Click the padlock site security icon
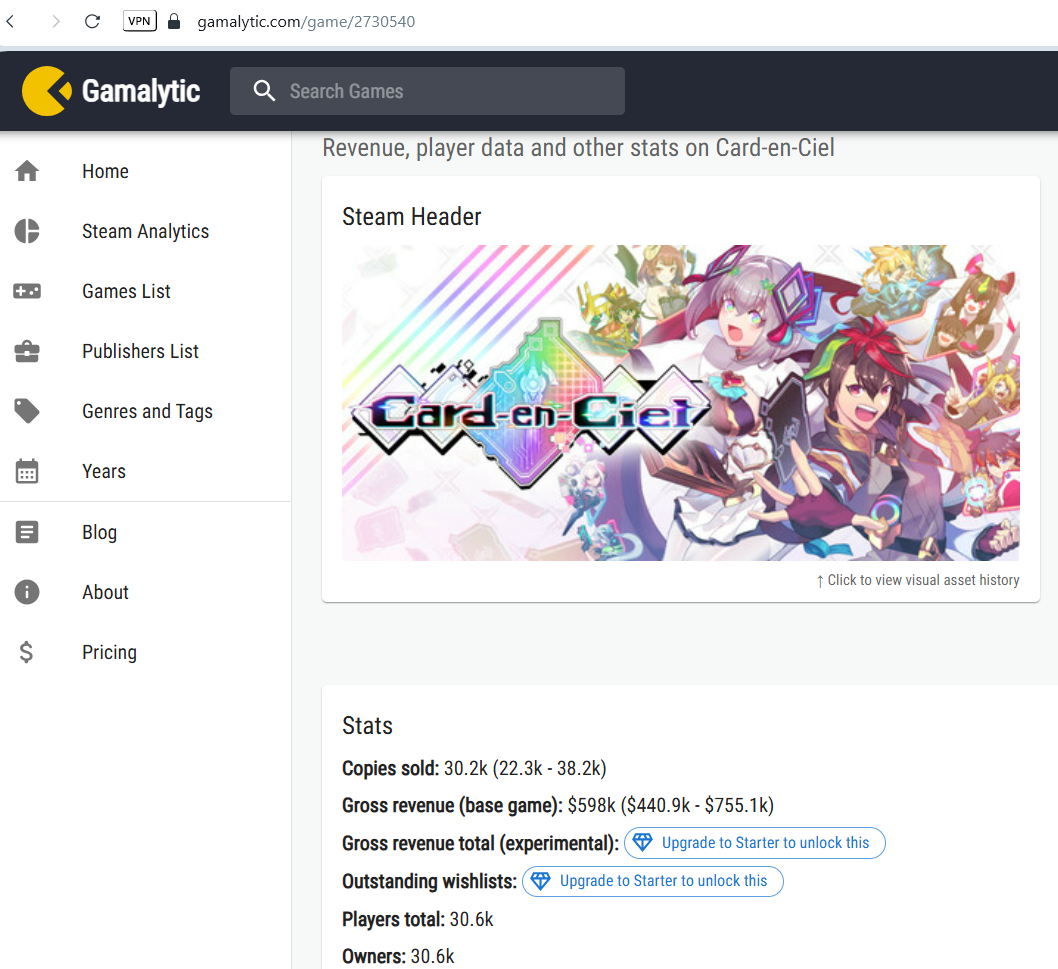This screenshot has width=1058, height=969. [x=174, y=22]
